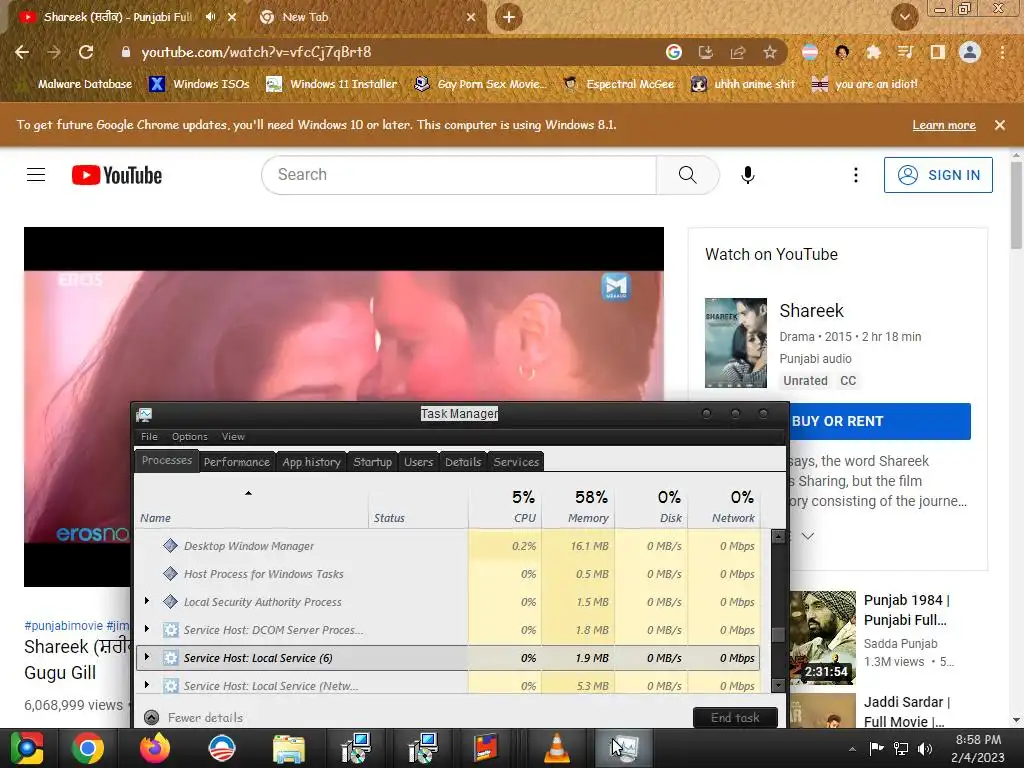
Task: Click the Action Center flag icon in tray
Action: (x=876, y=748)
